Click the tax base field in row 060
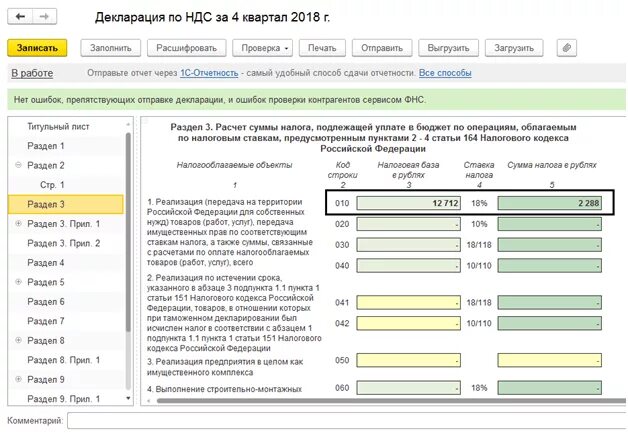 [x=409, y=388]
